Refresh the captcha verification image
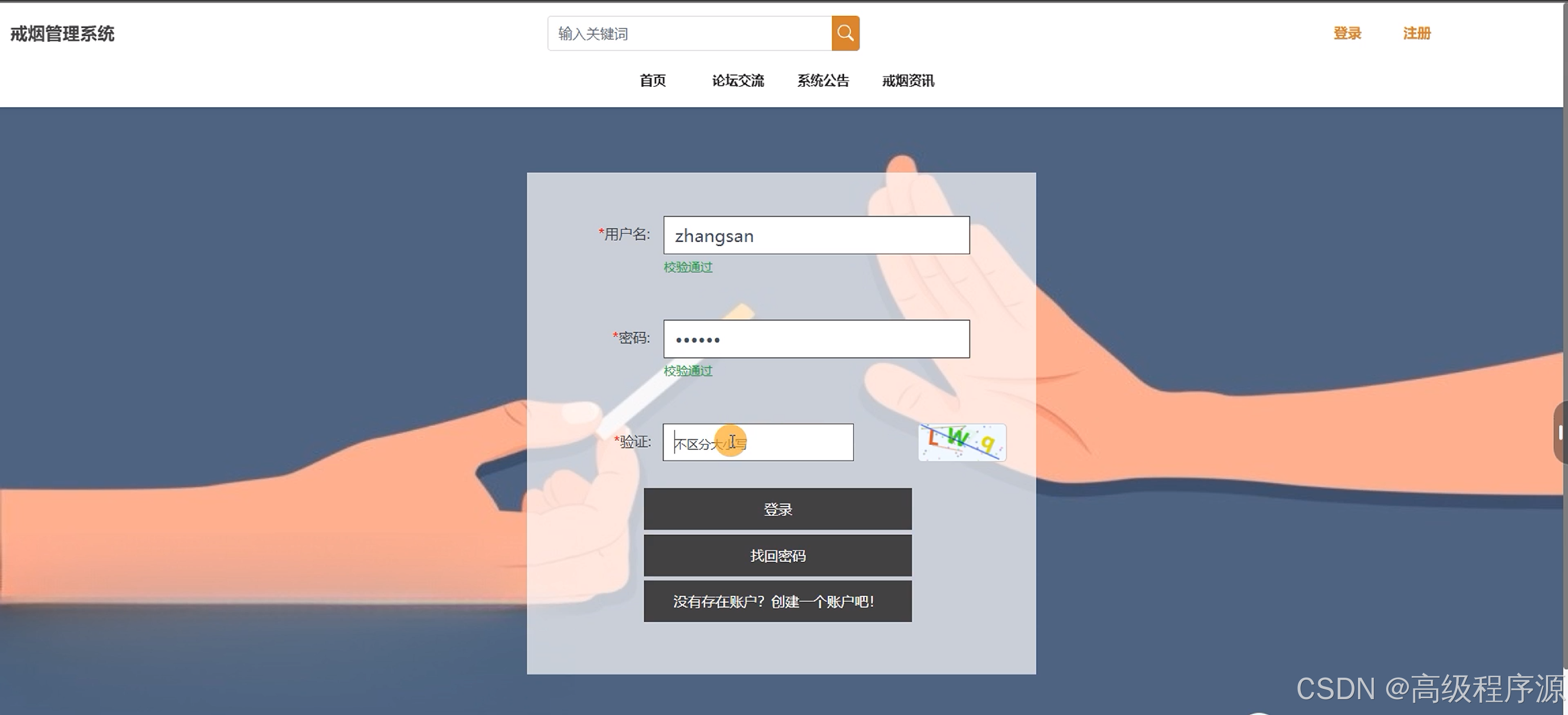Viewport: 1568px width, 715px height. [962, 442]
